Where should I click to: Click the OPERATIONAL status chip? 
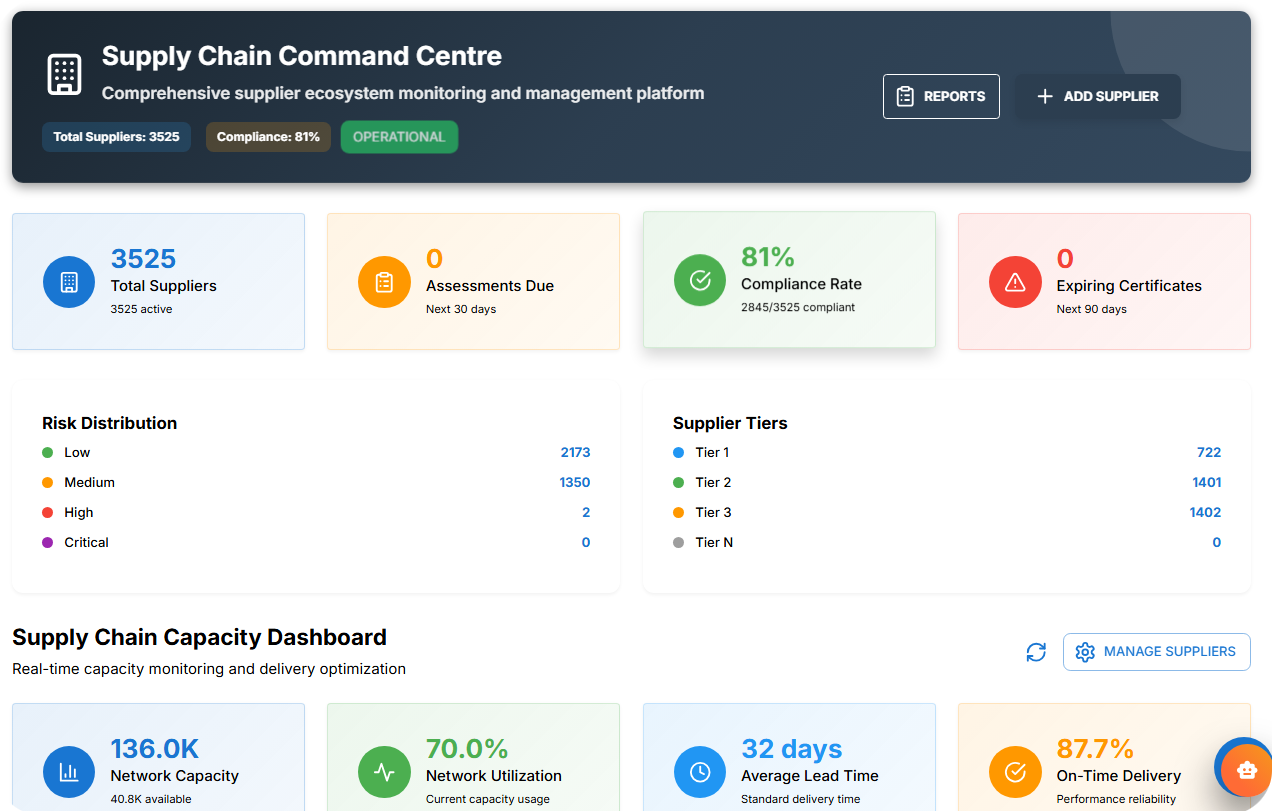[x=399, y=137]
